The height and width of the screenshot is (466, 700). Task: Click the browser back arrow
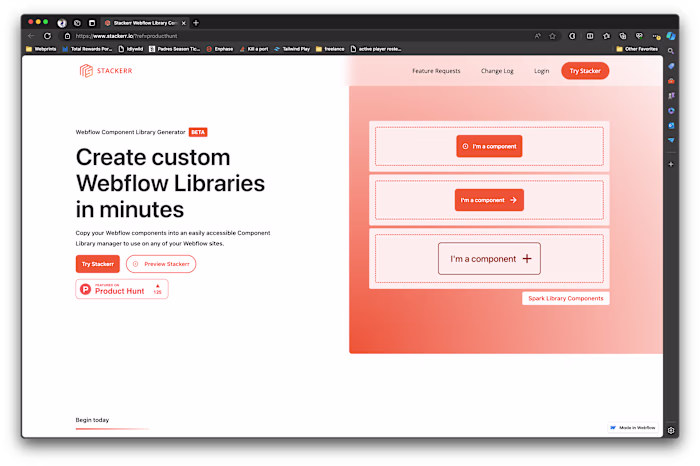pyautogui.click(x=31, y=36)
